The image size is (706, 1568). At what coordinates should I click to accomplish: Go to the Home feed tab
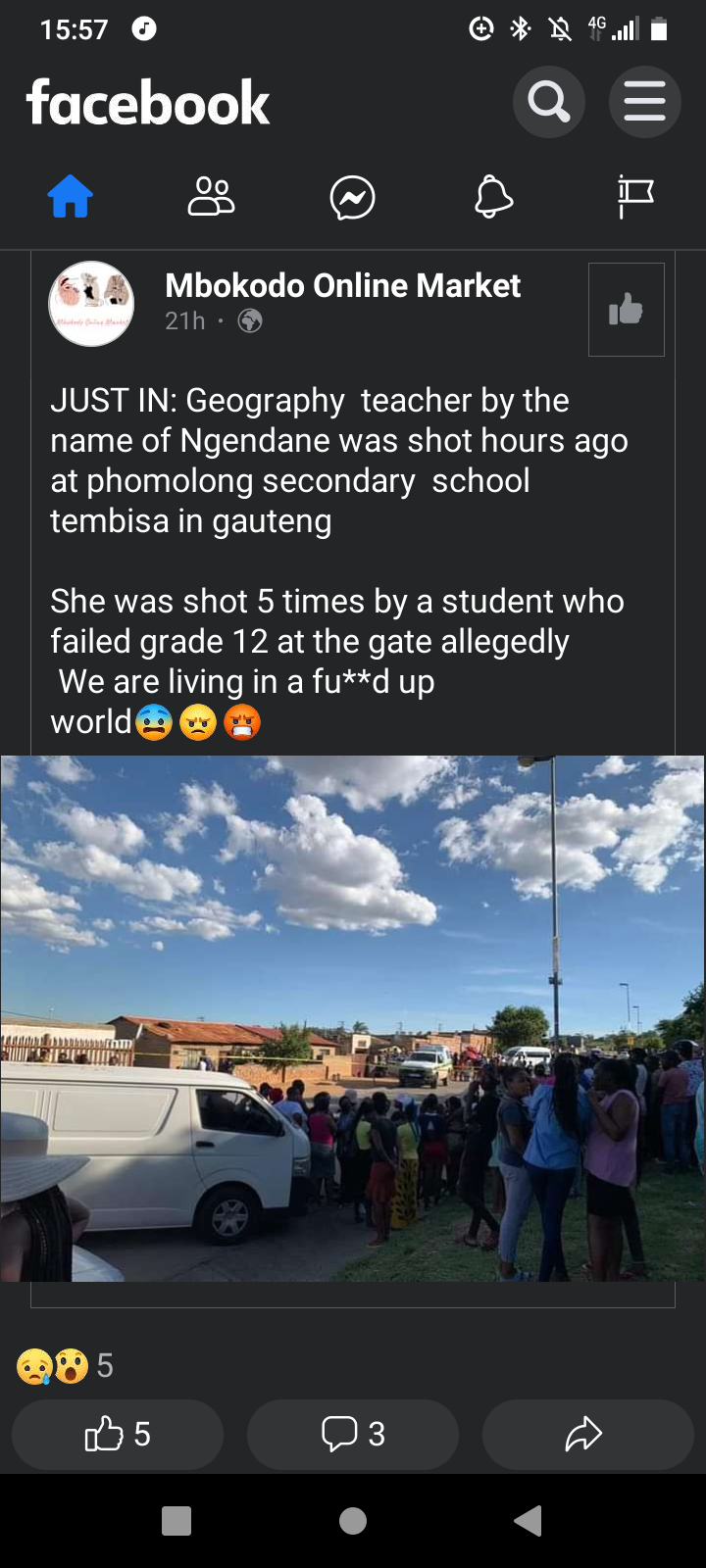pyautogui.click(x=71, y=197)
